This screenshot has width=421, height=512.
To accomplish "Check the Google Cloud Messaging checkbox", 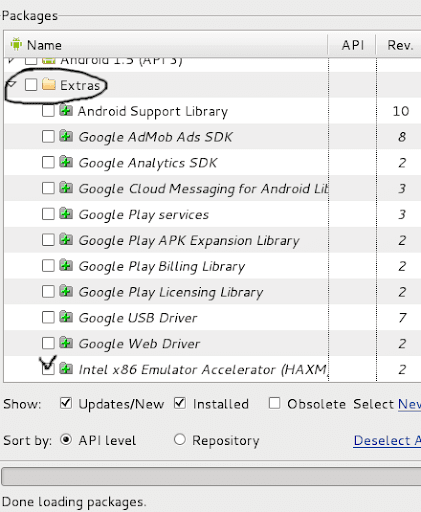I will (48, 188).
